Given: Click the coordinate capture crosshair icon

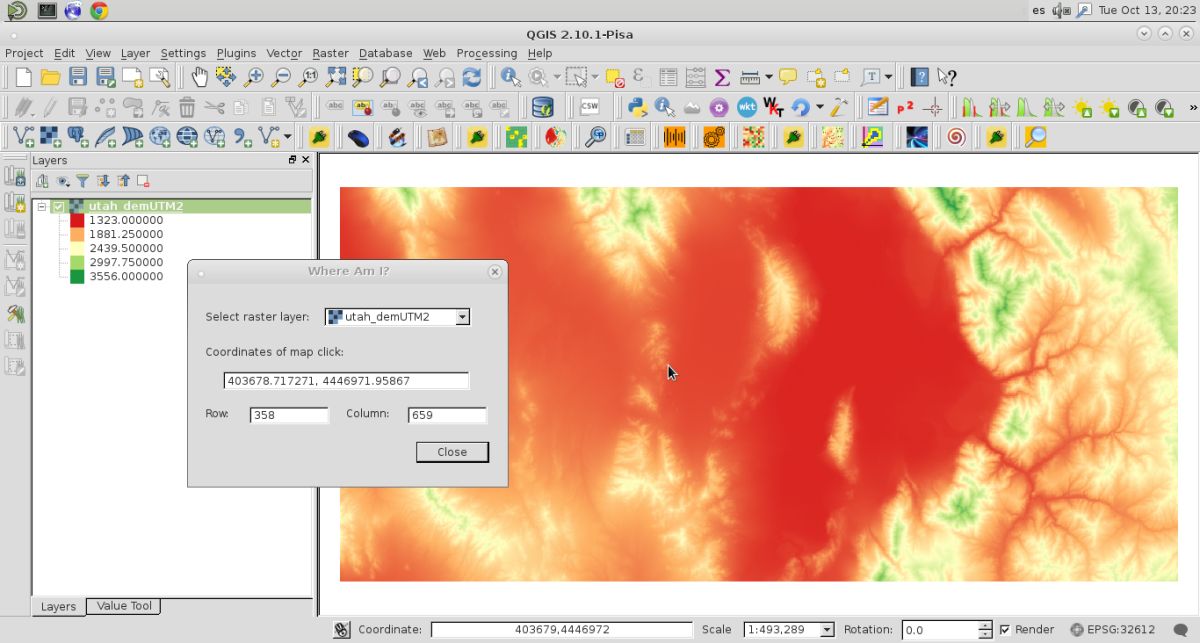Looking at the screenshot, I should coord(933,107).
